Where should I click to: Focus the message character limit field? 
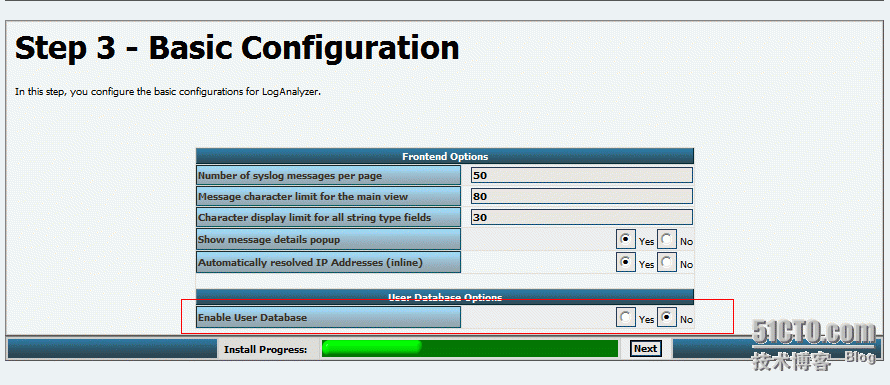(x=582, y=196)
